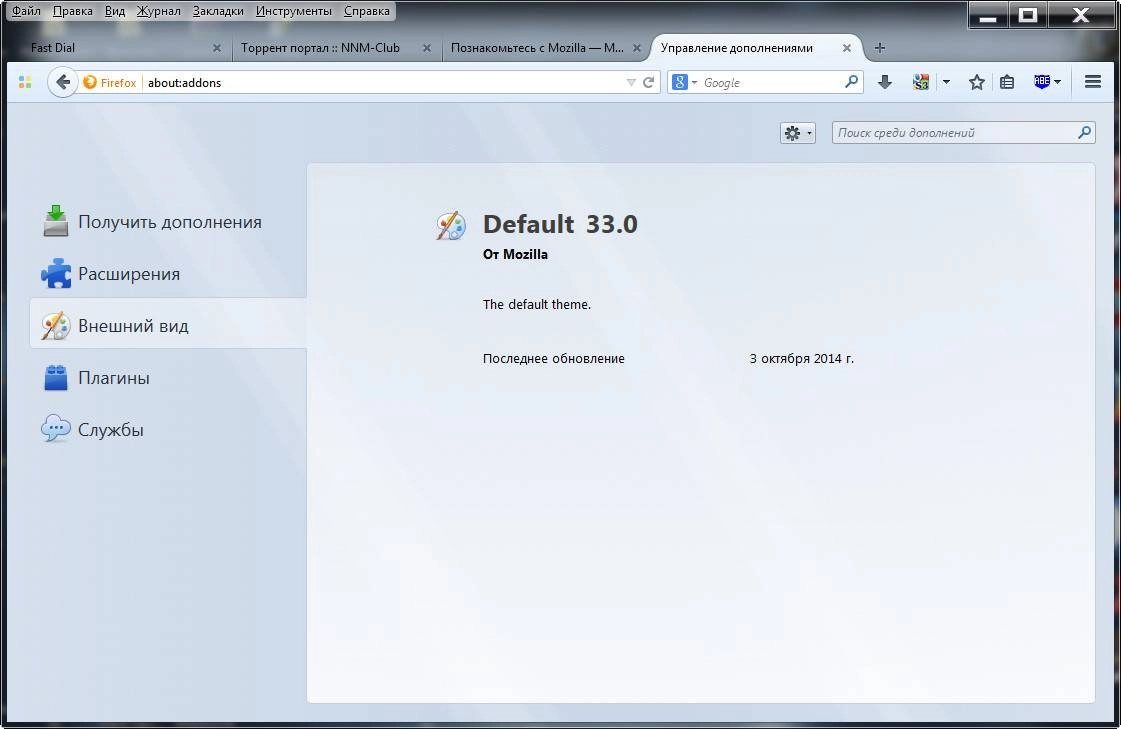Open the Закладки menu
The image size is (1121, 729).
point(218,11)
